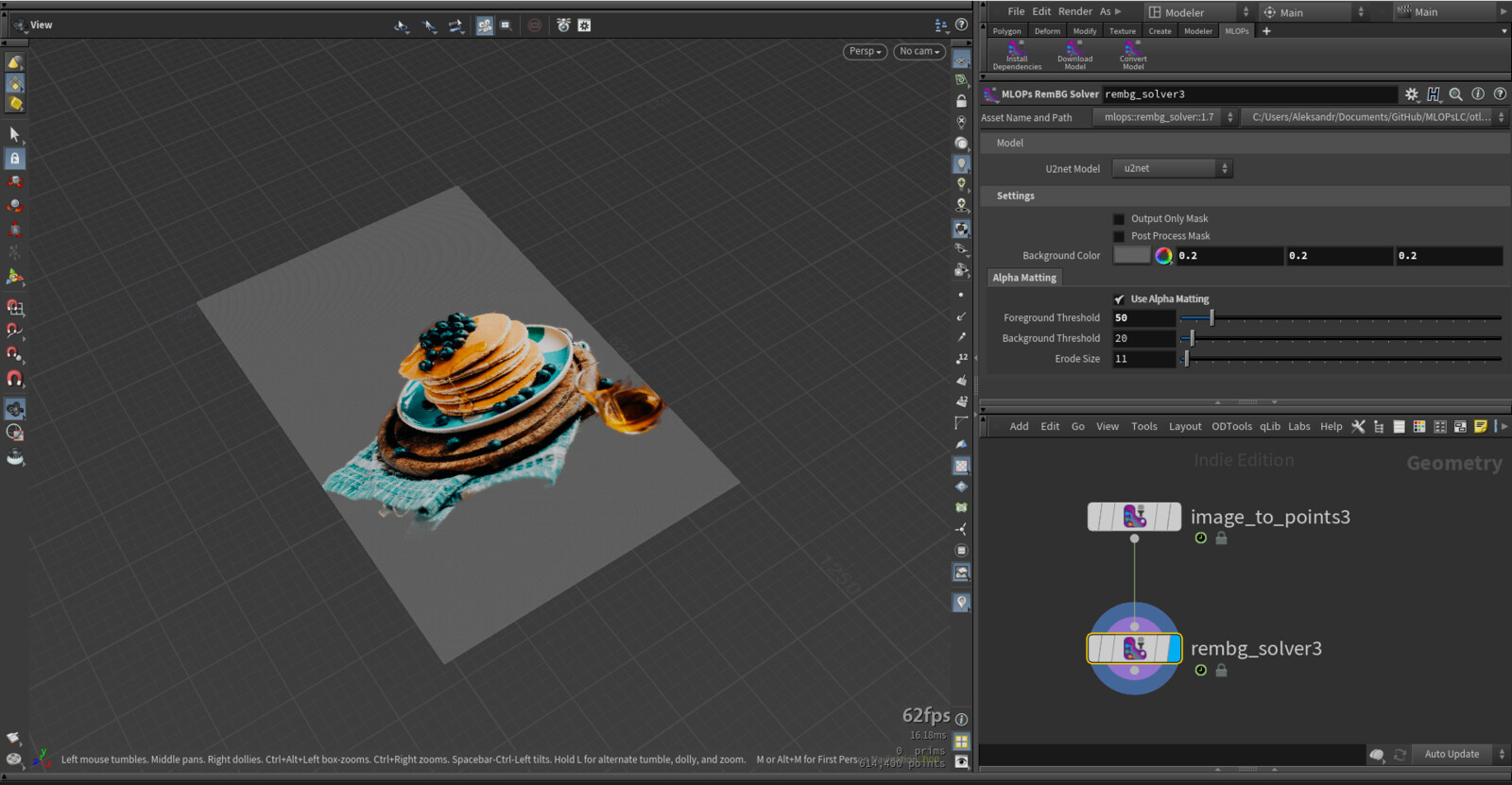Select the arrow Select tool in viewport toolbar
This screenshot has height=785, width=1512.
pyautogui.click(x=14, y=135)
